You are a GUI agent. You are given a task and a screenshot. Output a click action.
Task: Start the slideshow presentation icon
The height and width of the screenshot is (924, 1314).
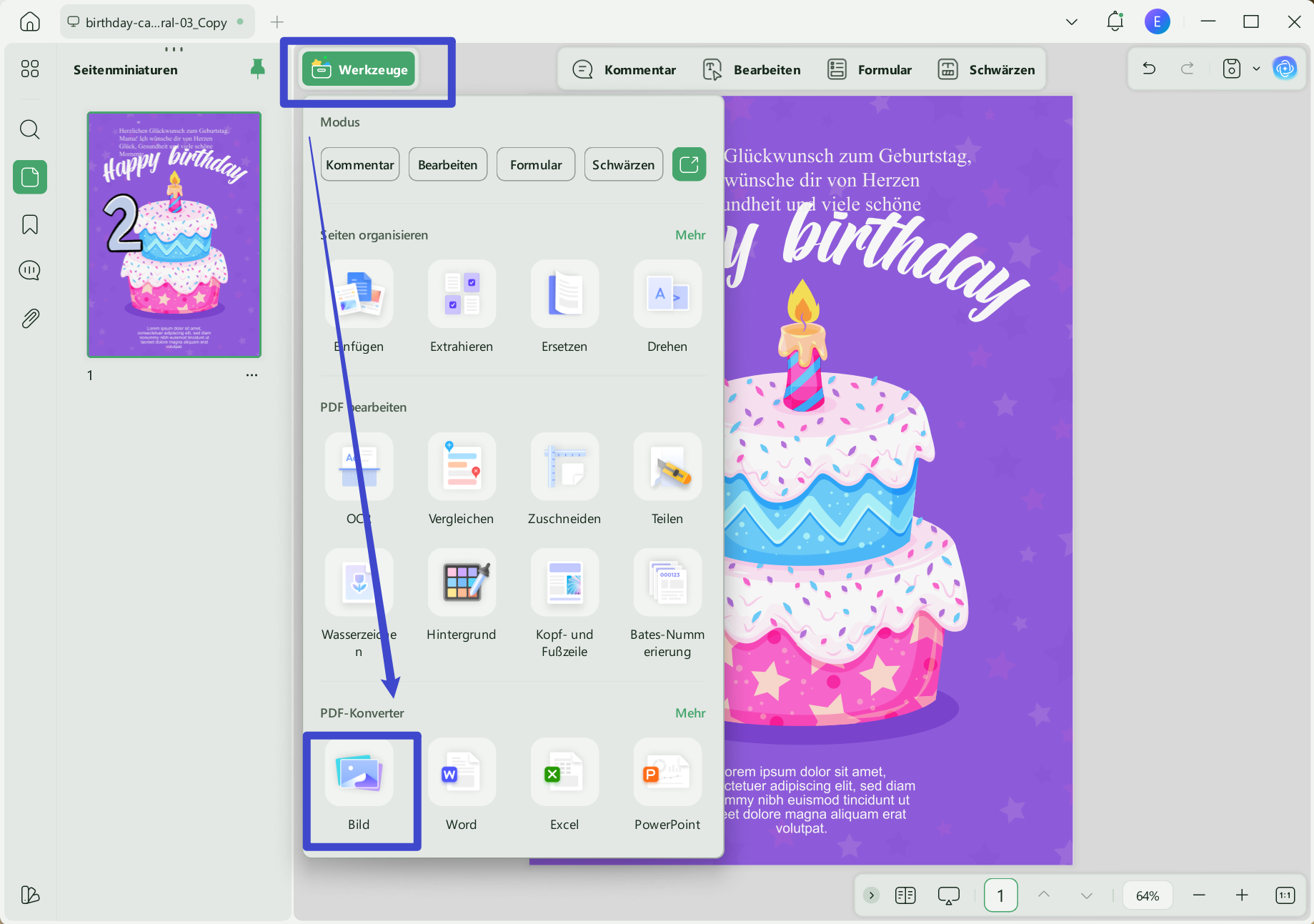[x=948, y=895]
